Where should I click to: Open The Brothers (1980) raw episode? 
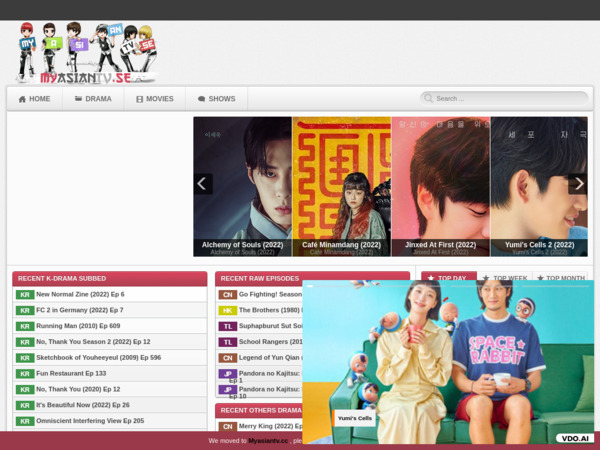pyautogui.click(x=270, y=310)
